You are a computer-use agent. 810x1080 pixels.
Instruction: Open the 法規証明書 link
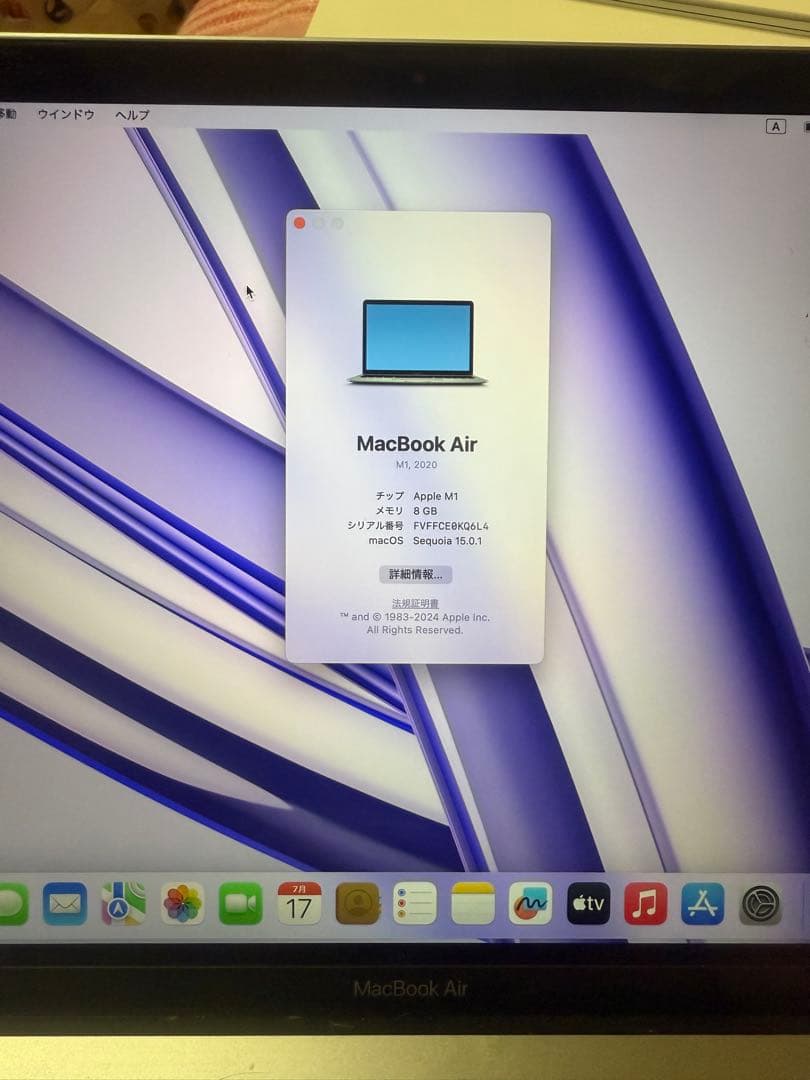(x=418, y=603)
